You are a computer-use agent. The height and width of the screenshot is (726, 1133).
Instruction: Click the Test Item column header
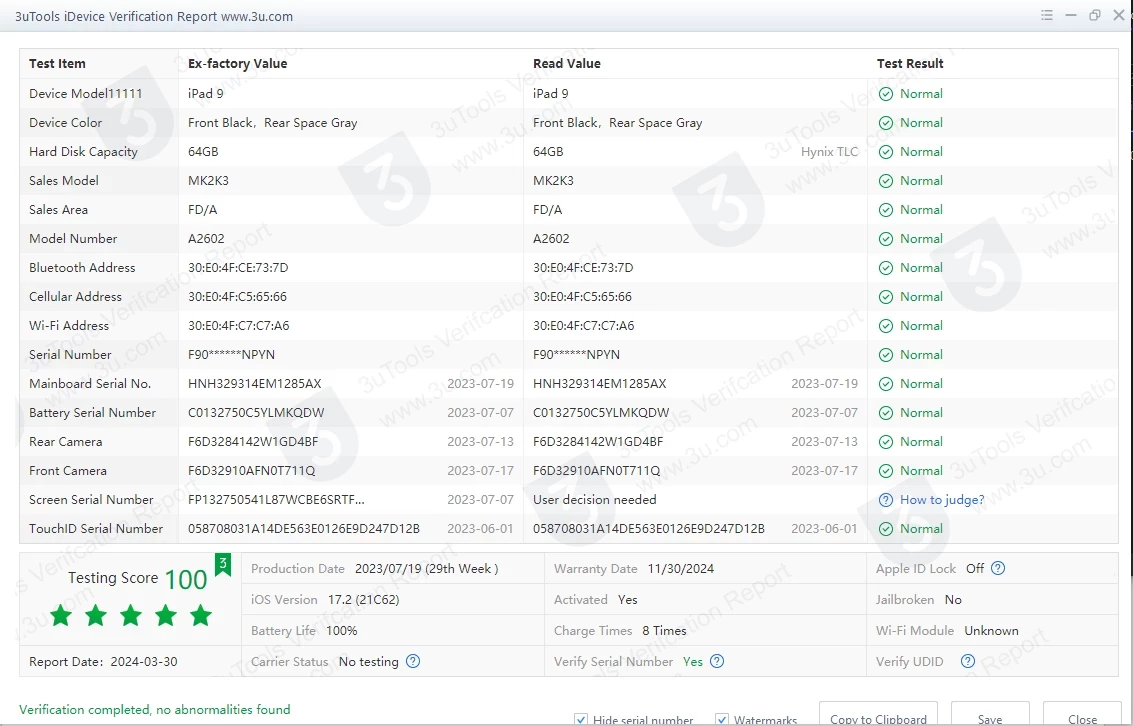click(57, 64)
